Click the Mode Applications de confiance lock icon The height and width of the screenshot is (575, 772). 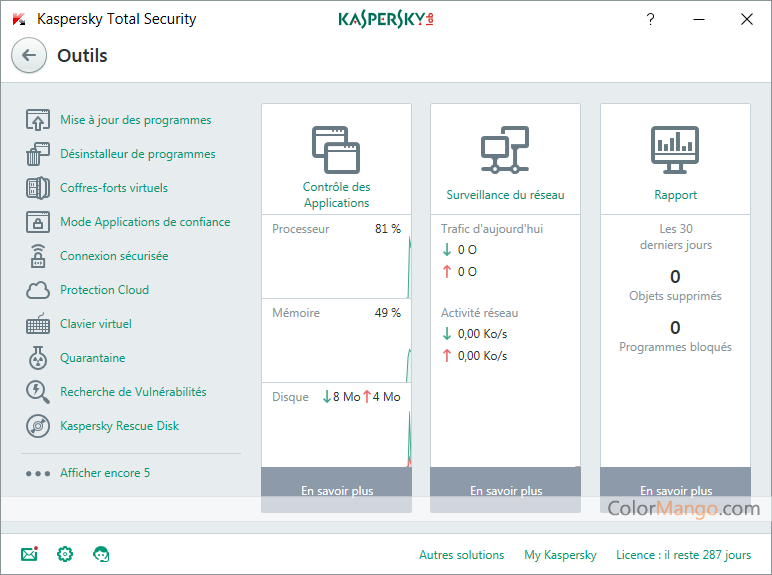[38, 222]
